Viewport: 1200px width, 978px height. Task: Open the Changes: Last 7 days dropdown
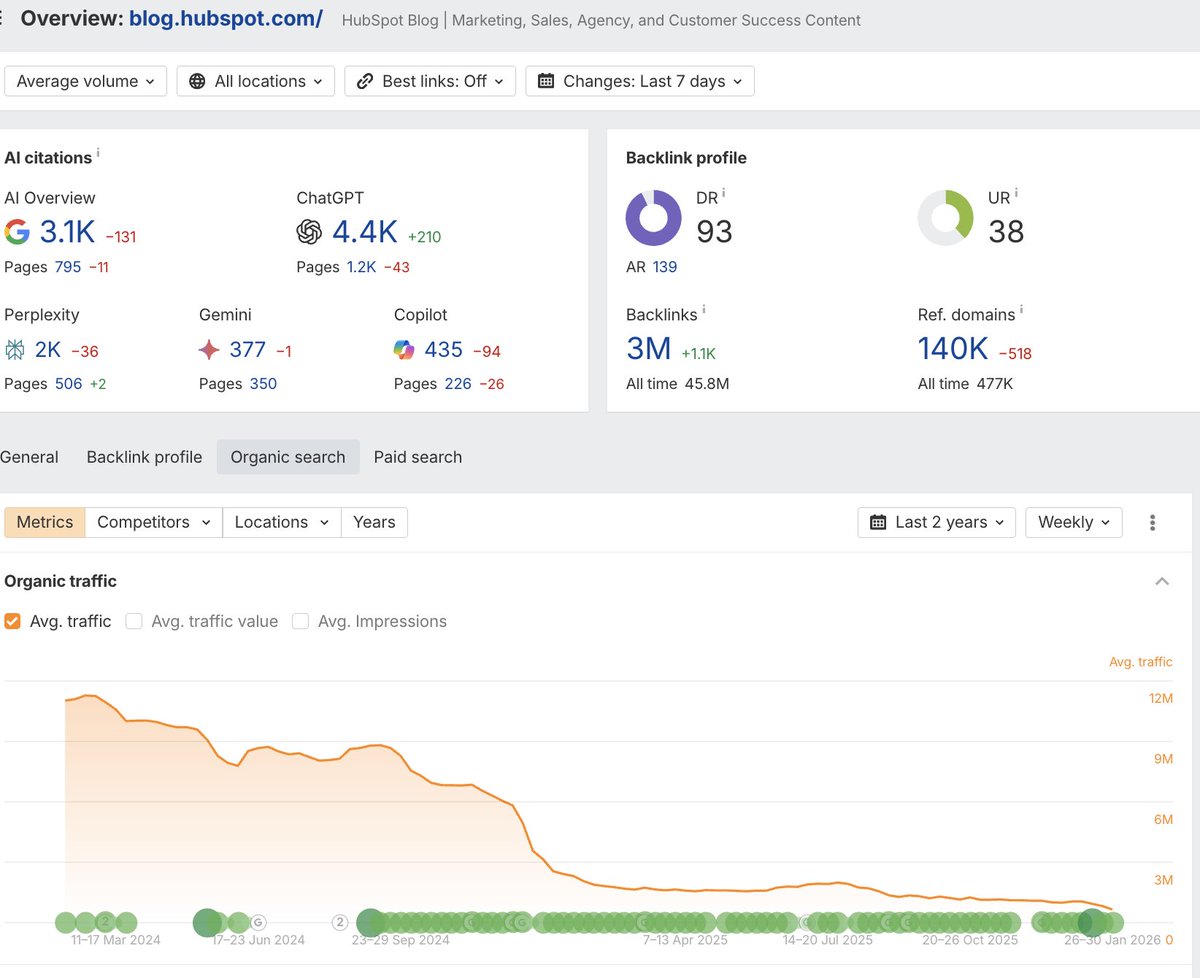click(x=640, y=81)
